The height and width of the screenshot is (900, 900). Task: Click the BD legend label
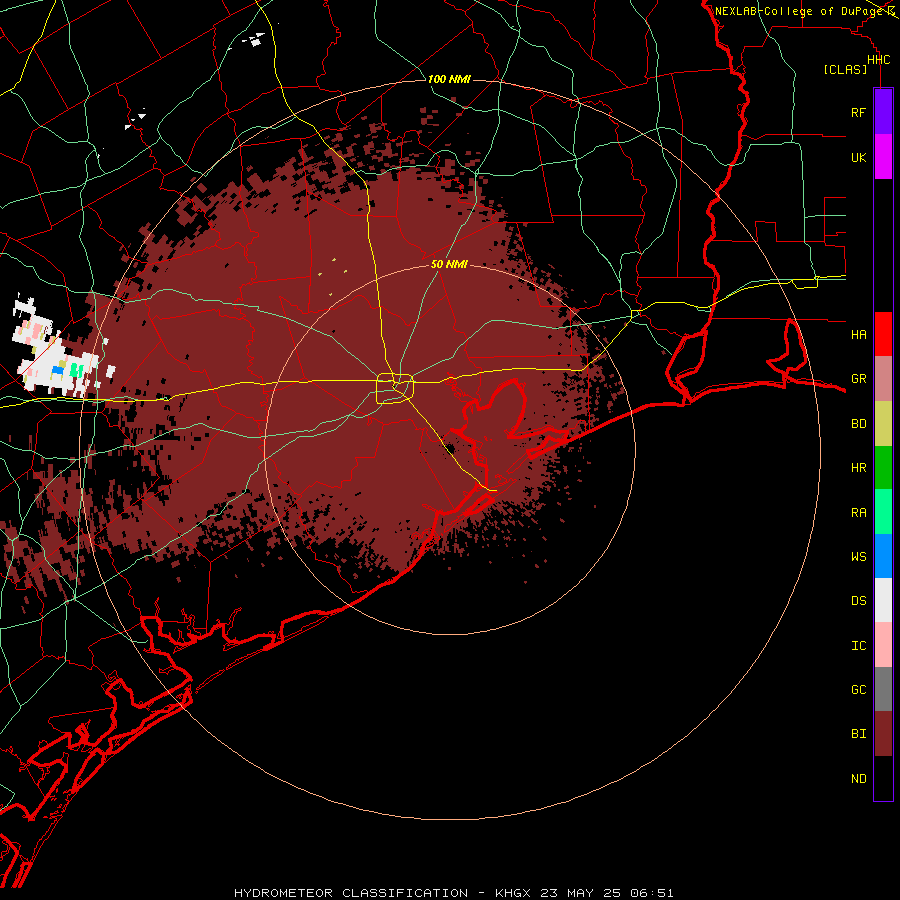pyautogui.click(x=858, y=424)
